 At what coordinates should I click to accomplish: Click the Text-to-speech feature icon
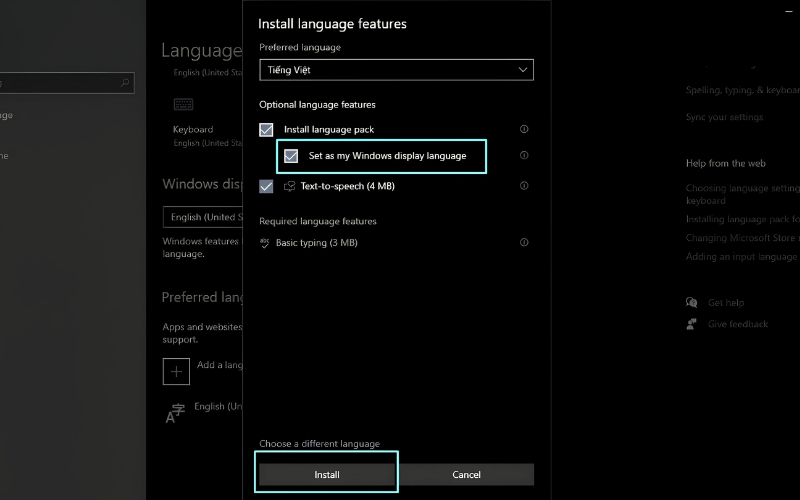point(289,186)
